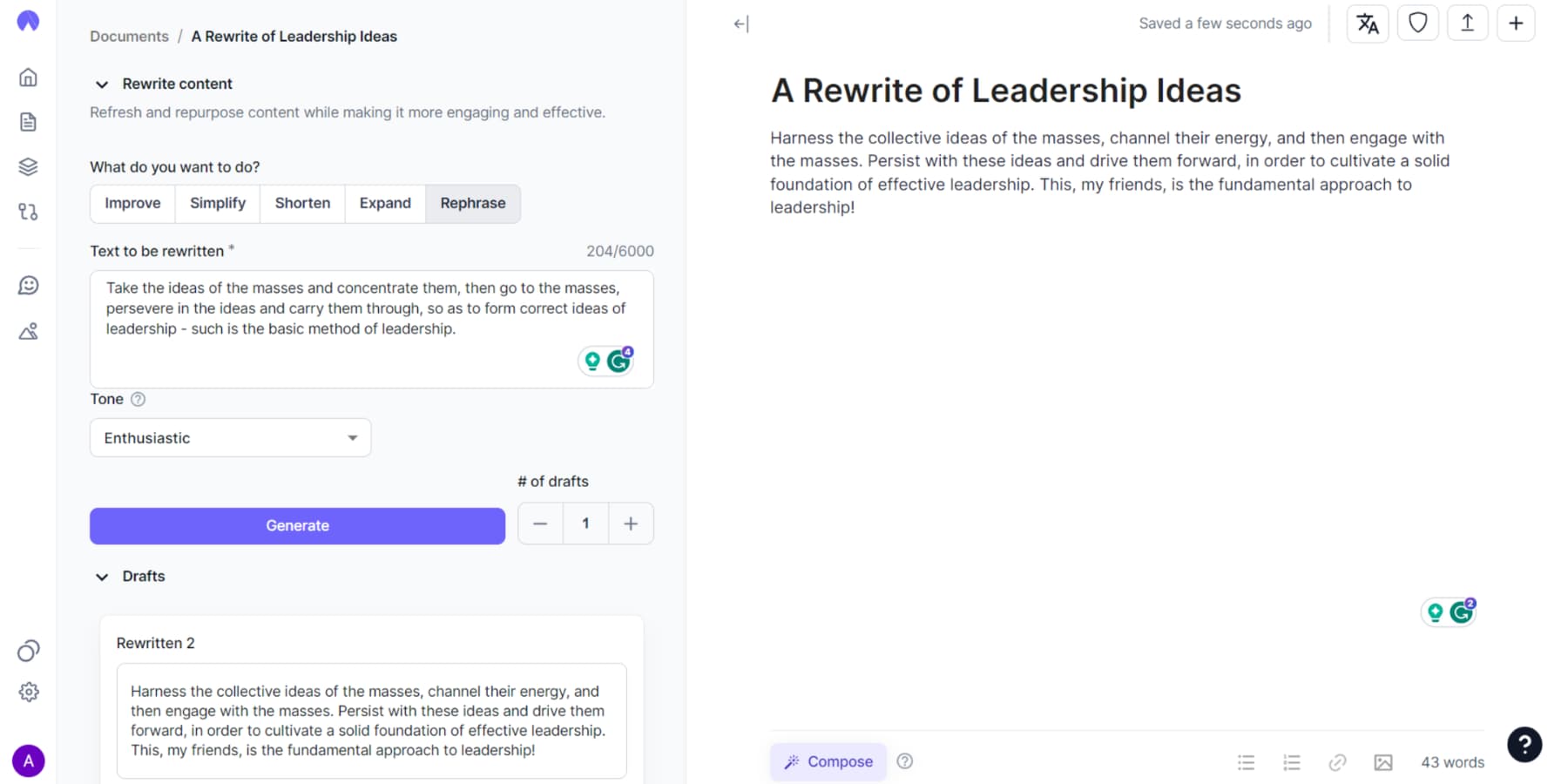This screenshot has height=784, width=1568.
Task: Insert an image using the editor toolbar icon
Action: point(1383,761)
